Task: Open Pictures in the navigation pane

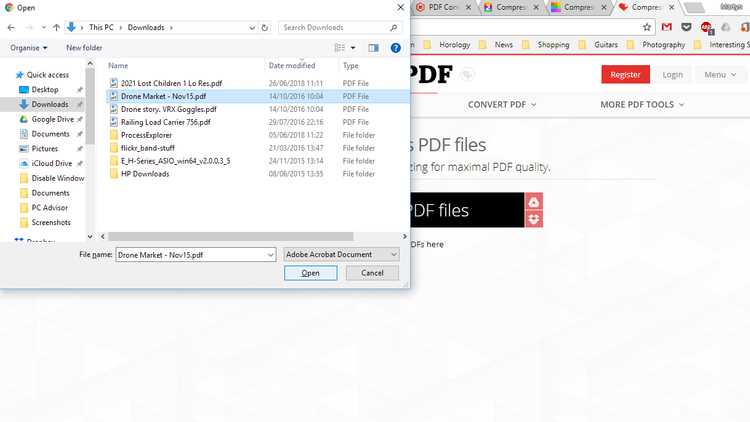Action: click(x=44, y=149)
